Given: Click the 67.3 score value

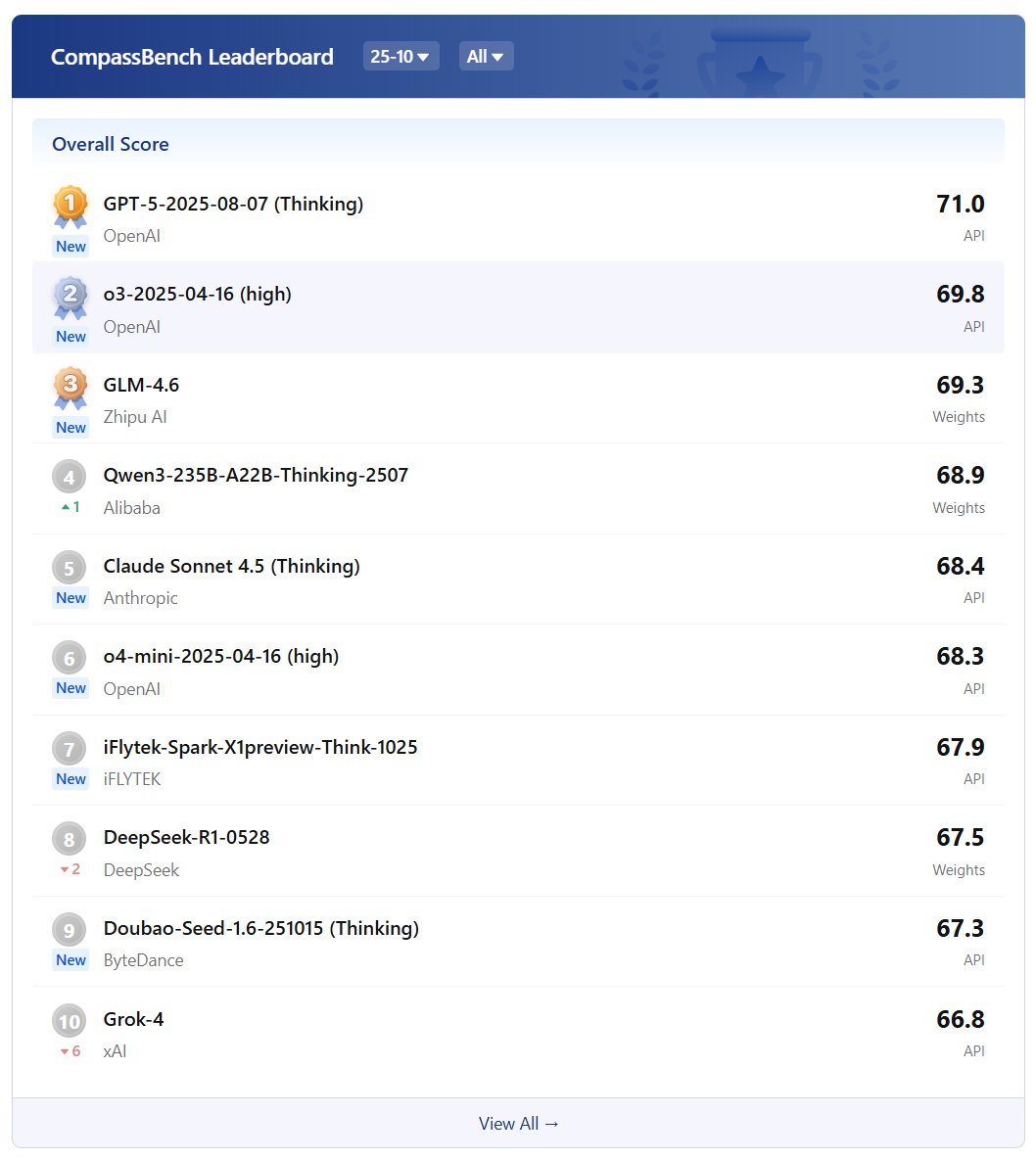Looking at the screenshot, I should pos(961,928).
